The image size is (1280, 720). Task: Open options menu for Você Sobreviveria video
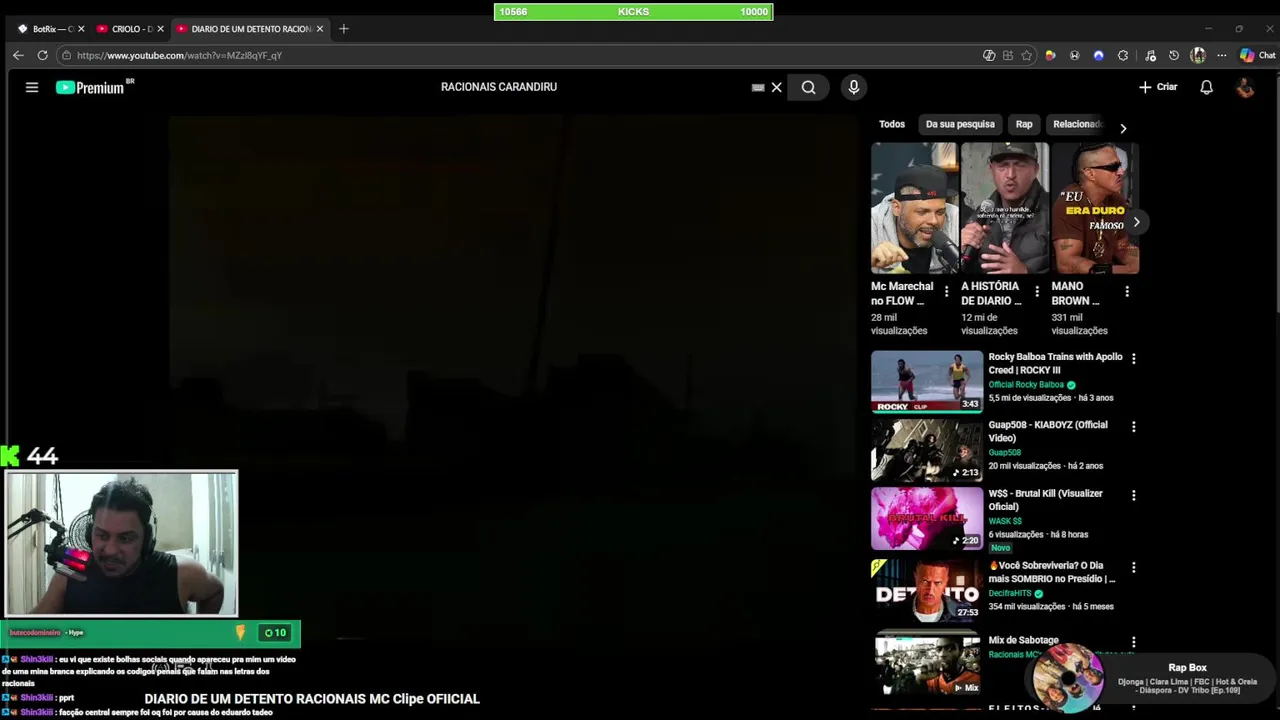click(x=1133, y=566)
